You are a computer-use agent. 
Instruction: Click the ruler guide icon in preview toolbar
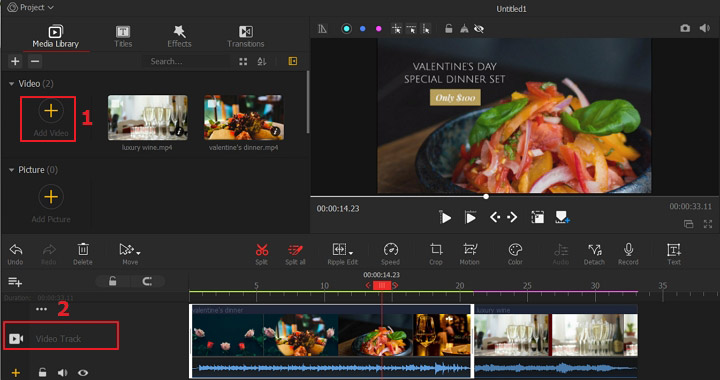coord(322,29)
